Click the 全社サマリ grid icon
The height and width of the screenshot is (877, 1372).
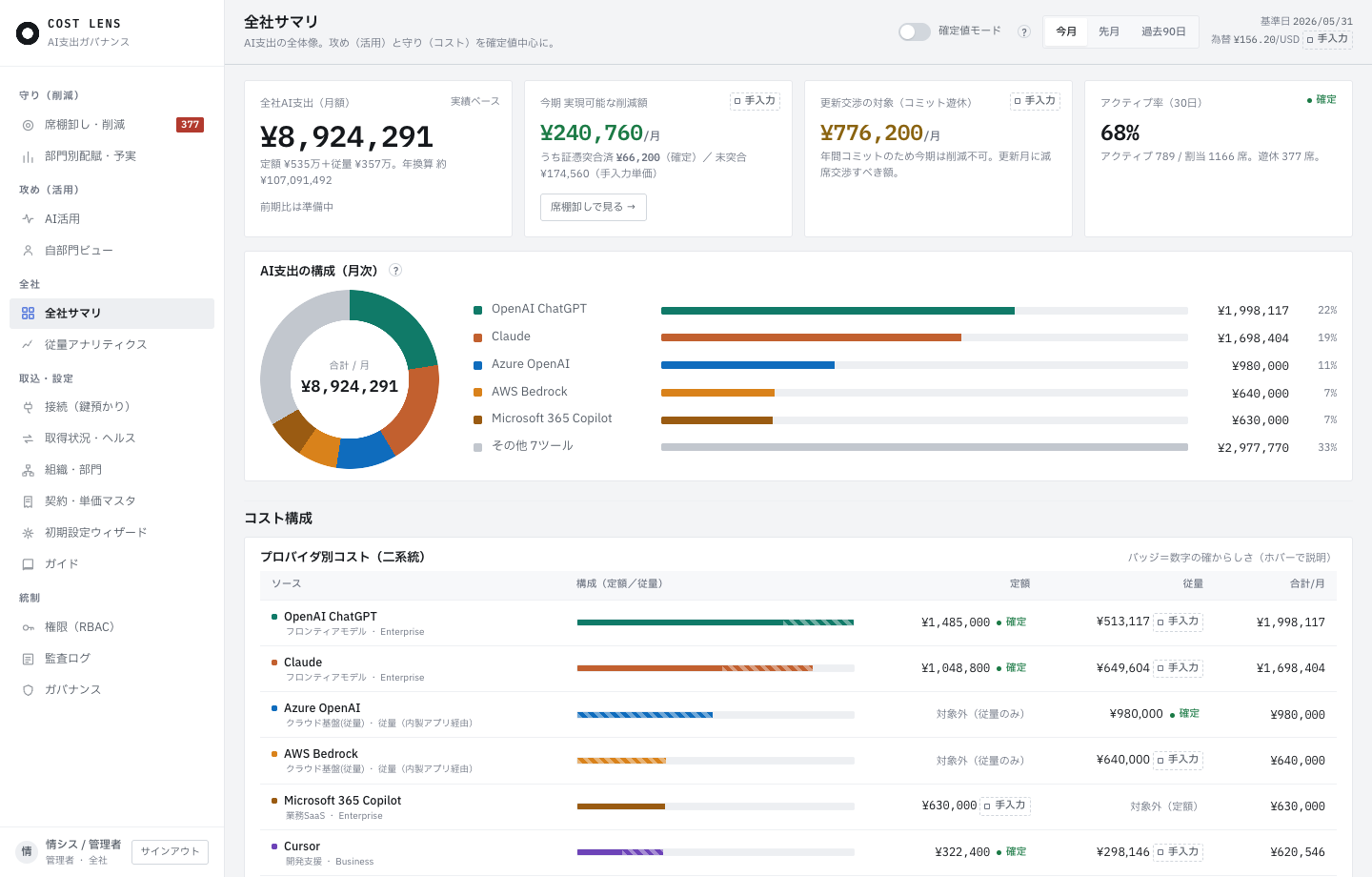28,314
